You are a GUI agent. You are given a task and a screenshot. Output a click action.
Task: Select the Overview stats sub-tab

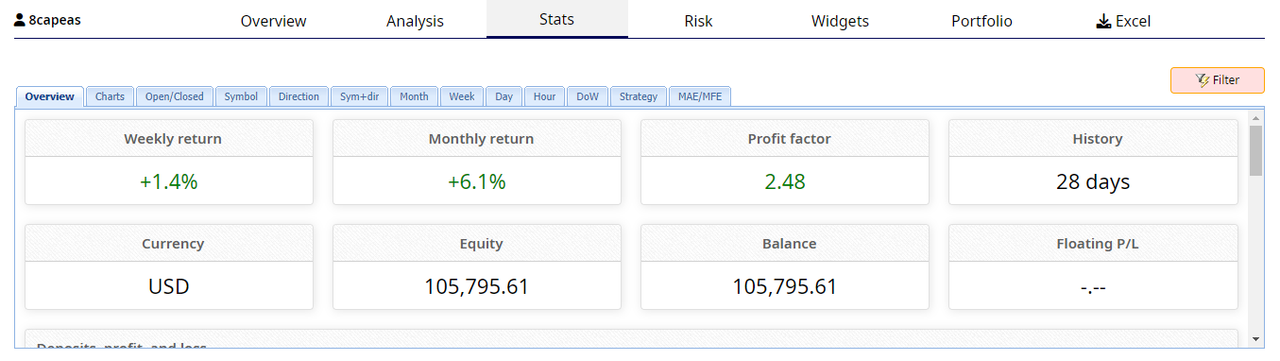50,97
